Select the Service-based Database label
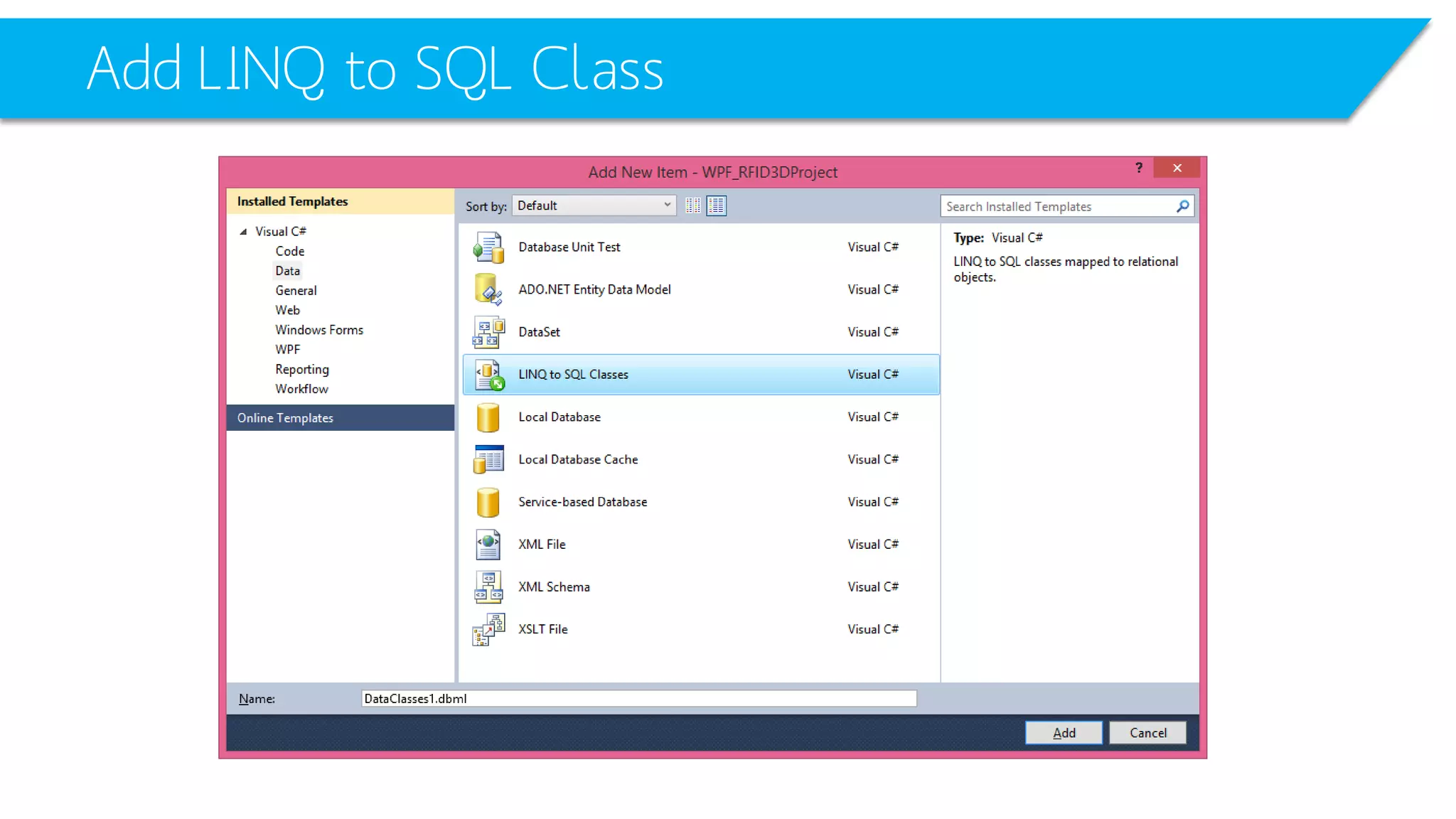The height and width of the screenshot is (819, 1456). point(582,502)
